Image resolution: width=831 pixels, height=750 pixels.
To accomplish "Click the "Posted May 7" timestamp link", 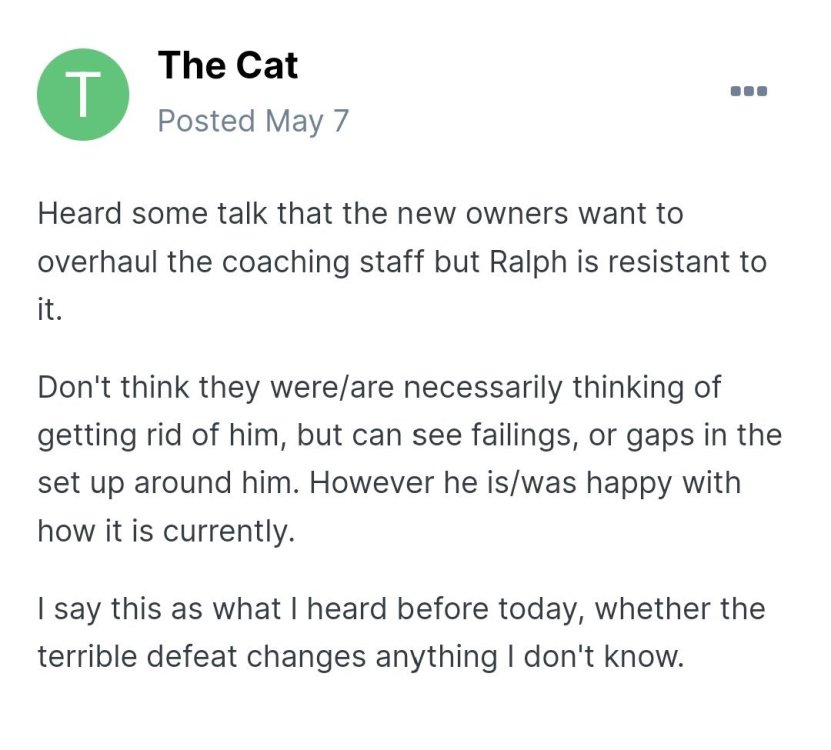I will point(253,120).
